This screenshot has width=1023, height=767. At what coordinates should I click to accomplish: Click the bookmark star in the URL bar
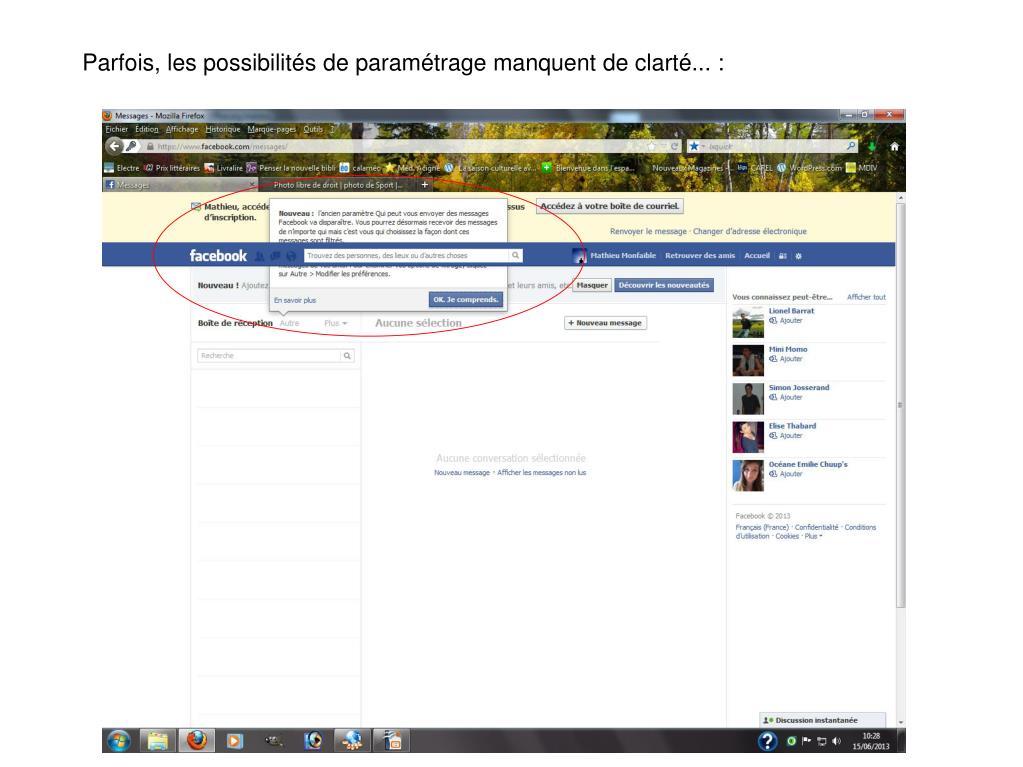(x=651, y=146)
